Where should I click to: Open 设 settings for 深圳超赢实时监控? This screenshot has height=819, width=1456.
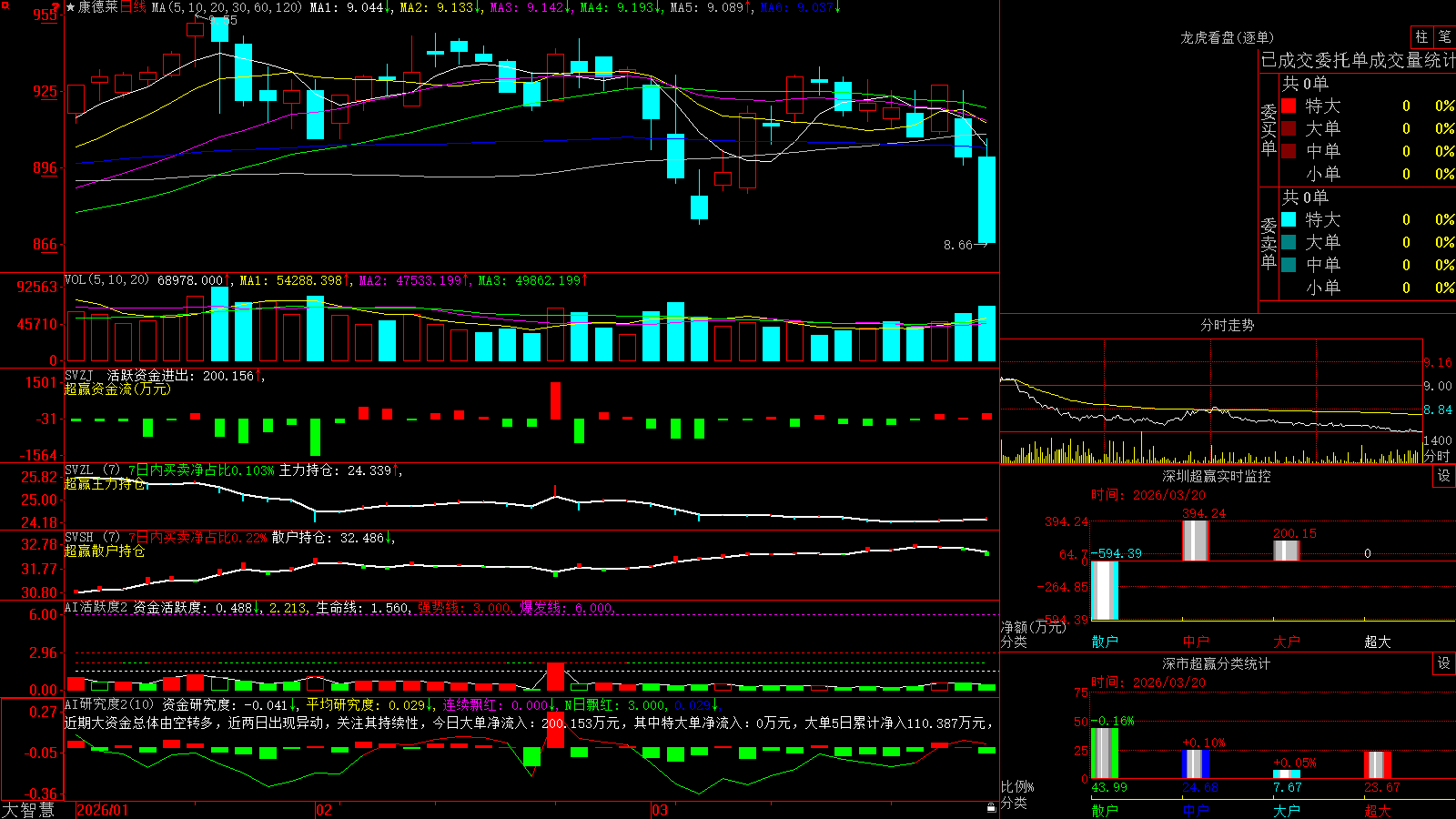1444,476
